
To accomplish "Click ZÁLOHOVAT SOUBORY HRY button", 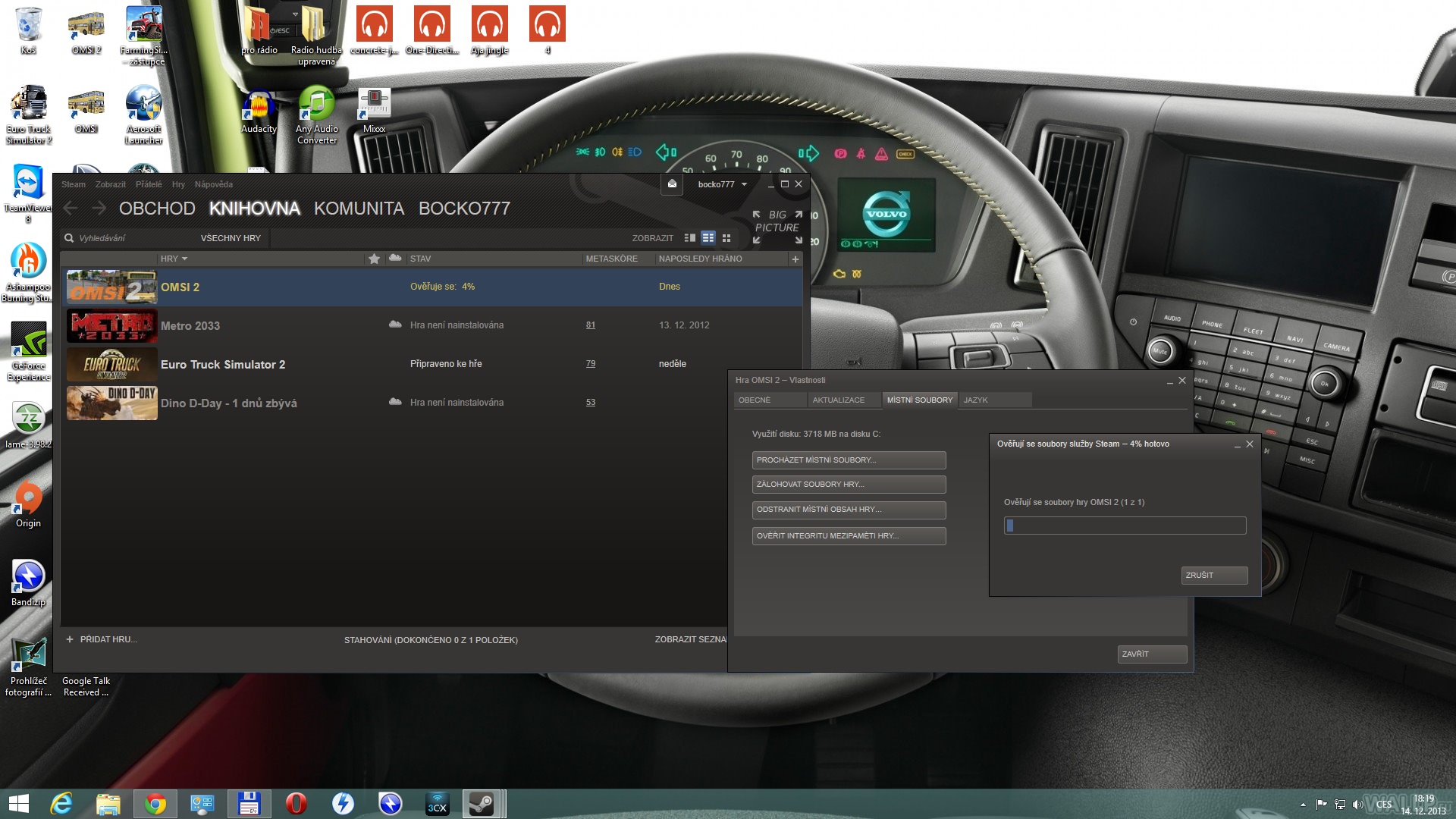I will tap(849, 484).
